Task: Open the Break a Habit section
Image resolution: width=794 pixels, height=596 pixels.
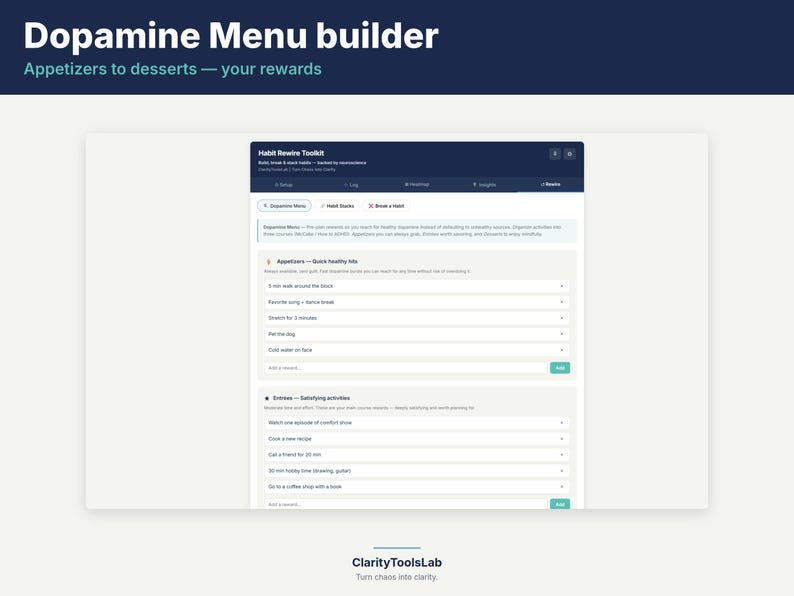Action: (386, 206)
